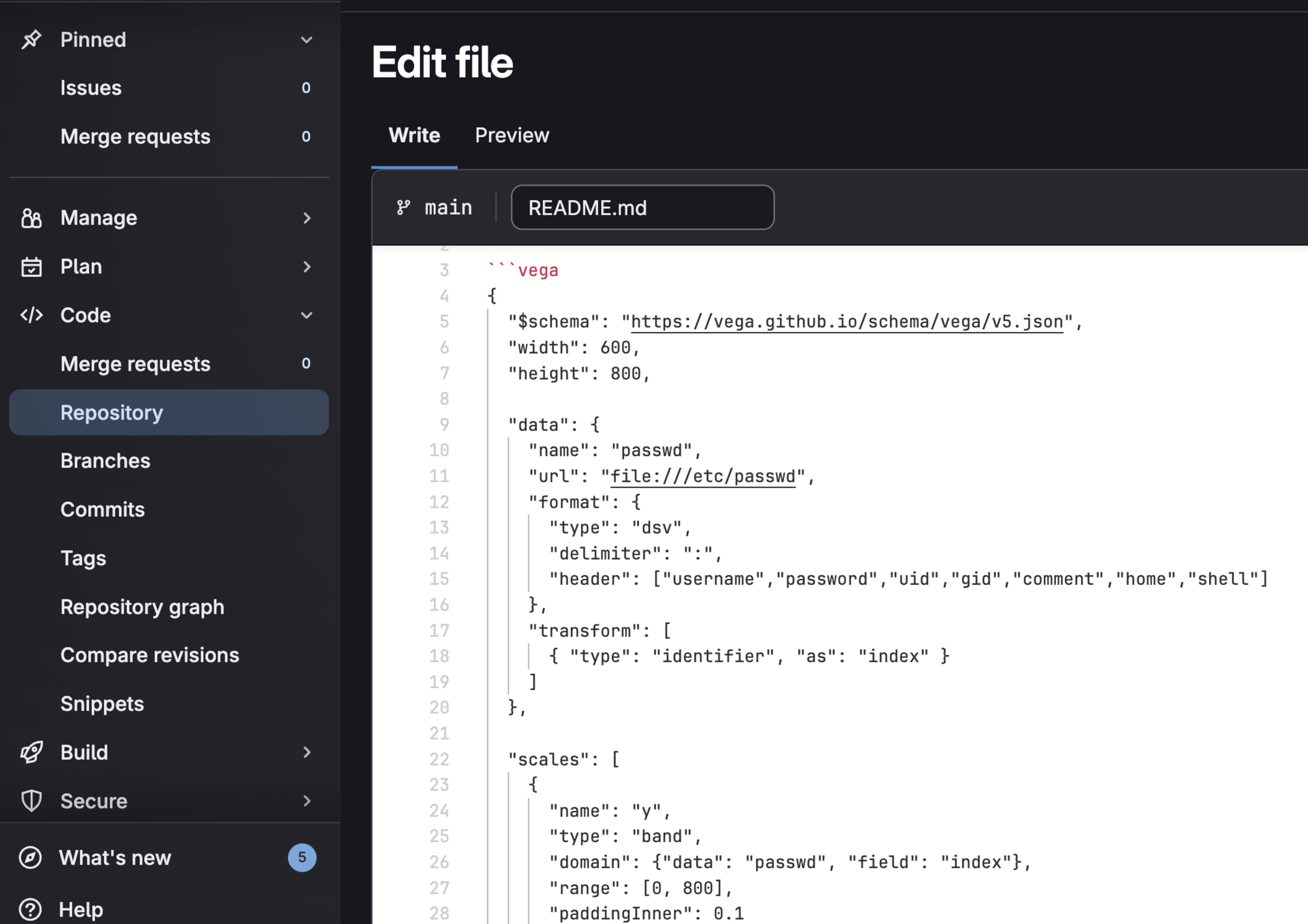Click the Manage users icon

pos(31,218)
